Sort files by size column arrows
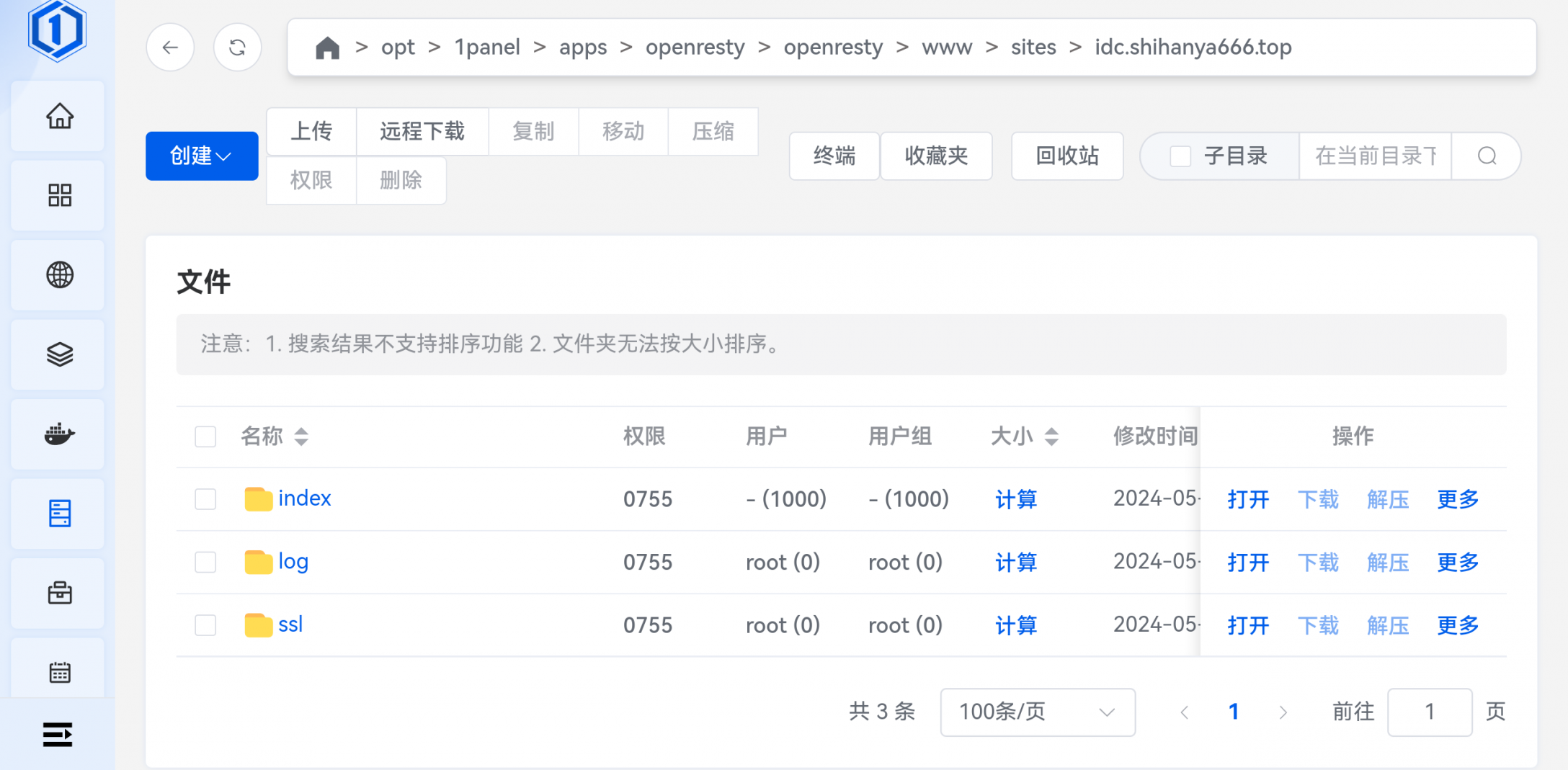 [1051, 437]
